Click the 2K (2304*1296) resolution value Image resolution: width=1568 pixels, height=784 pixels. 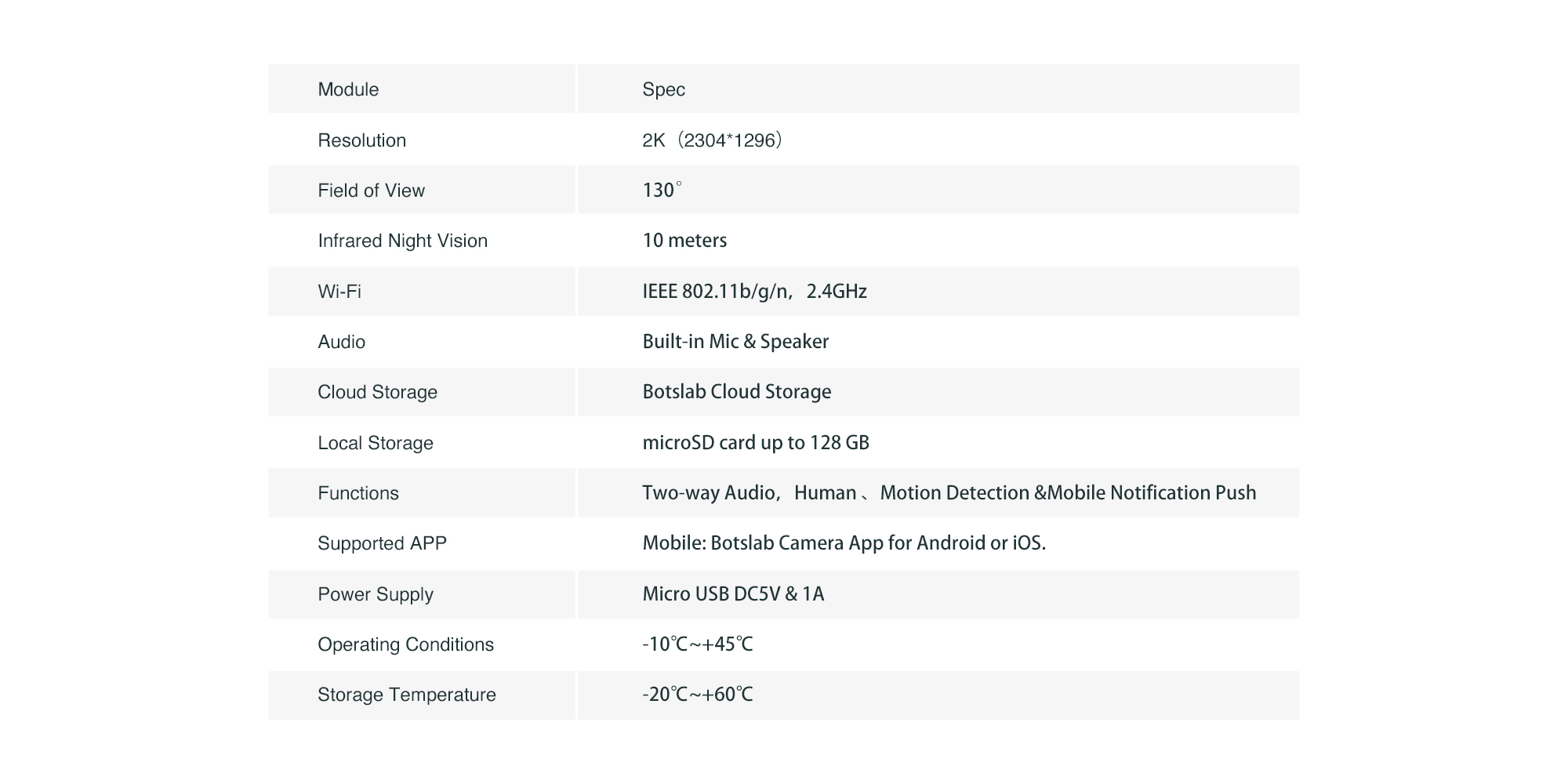[712, 140]
